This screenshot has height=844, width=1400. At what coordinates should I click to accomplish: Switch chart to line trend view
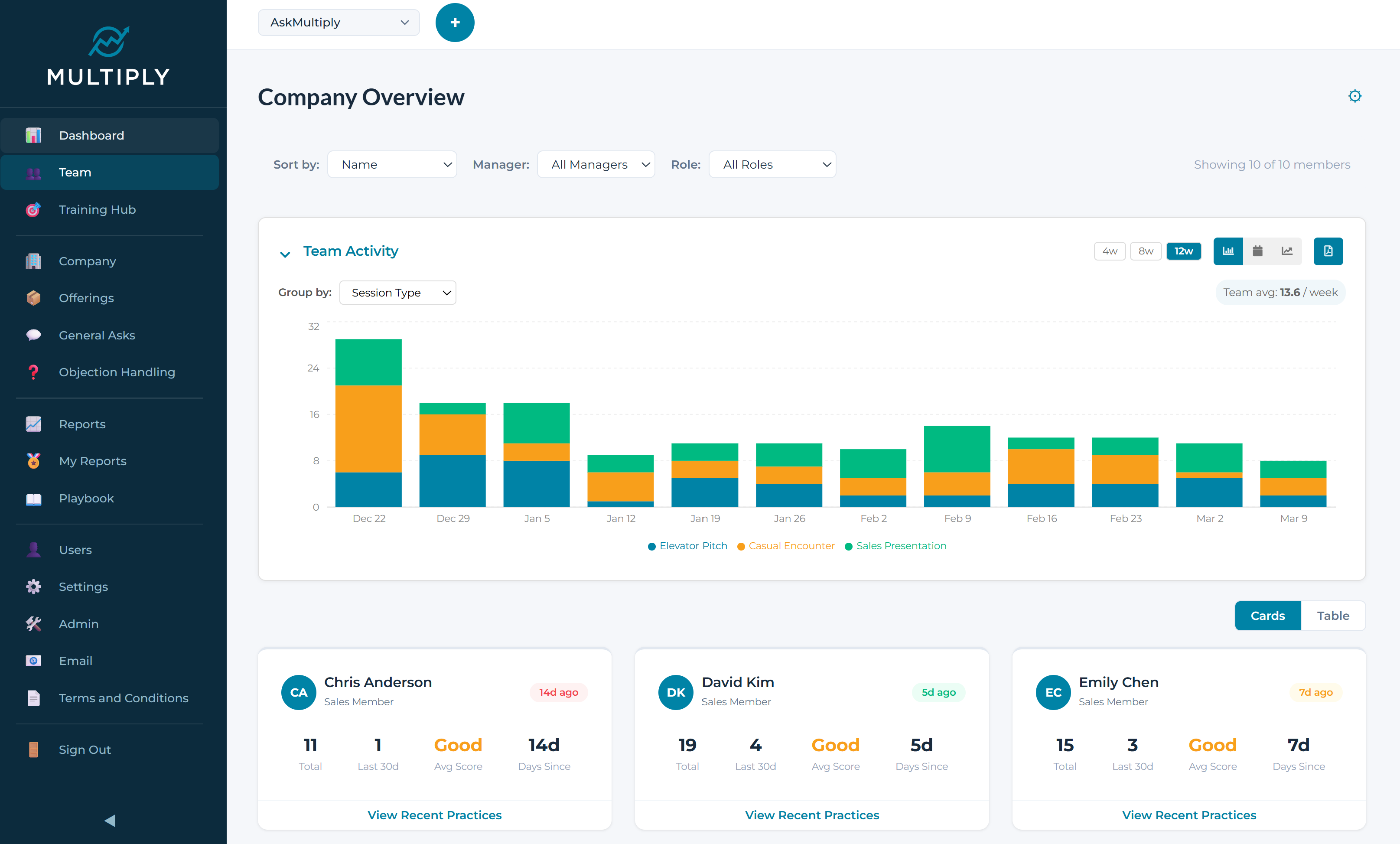[x=1287, y=251]
